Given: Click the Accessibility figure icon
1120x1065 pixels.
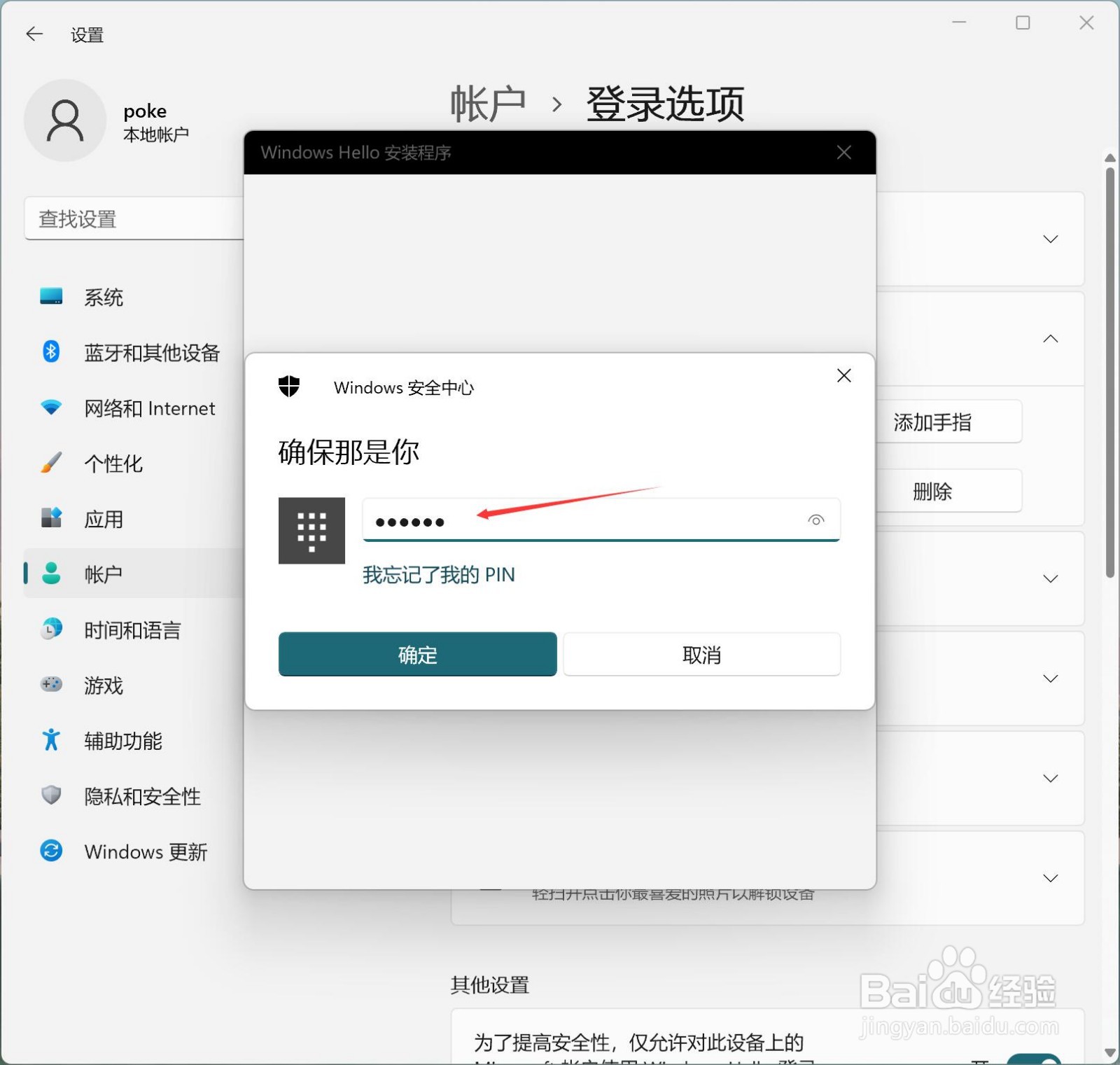Looking at the screenshot, I should pyautogui.click(x=51, y=739).
